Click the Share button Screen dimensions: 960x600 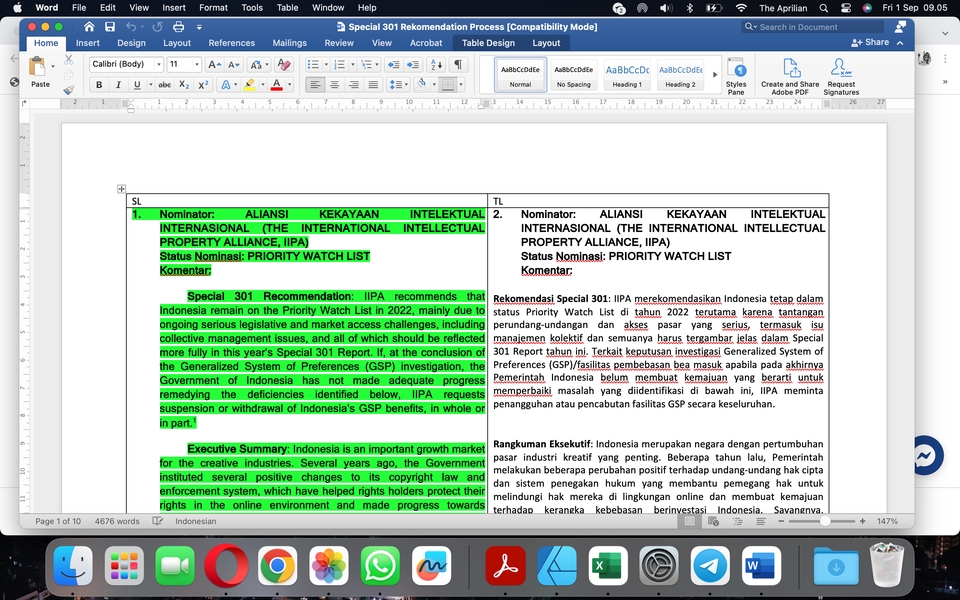coord(870,42)
